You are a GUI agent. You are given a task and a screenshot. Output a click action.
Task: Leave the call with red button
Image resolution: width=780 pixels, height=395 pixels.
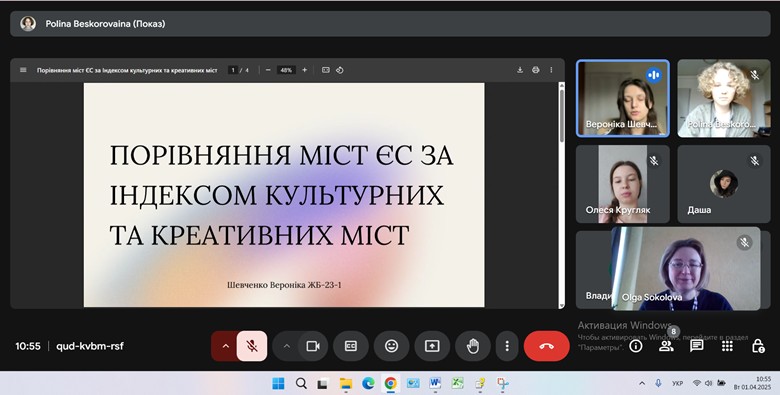[x=546, y=346]
